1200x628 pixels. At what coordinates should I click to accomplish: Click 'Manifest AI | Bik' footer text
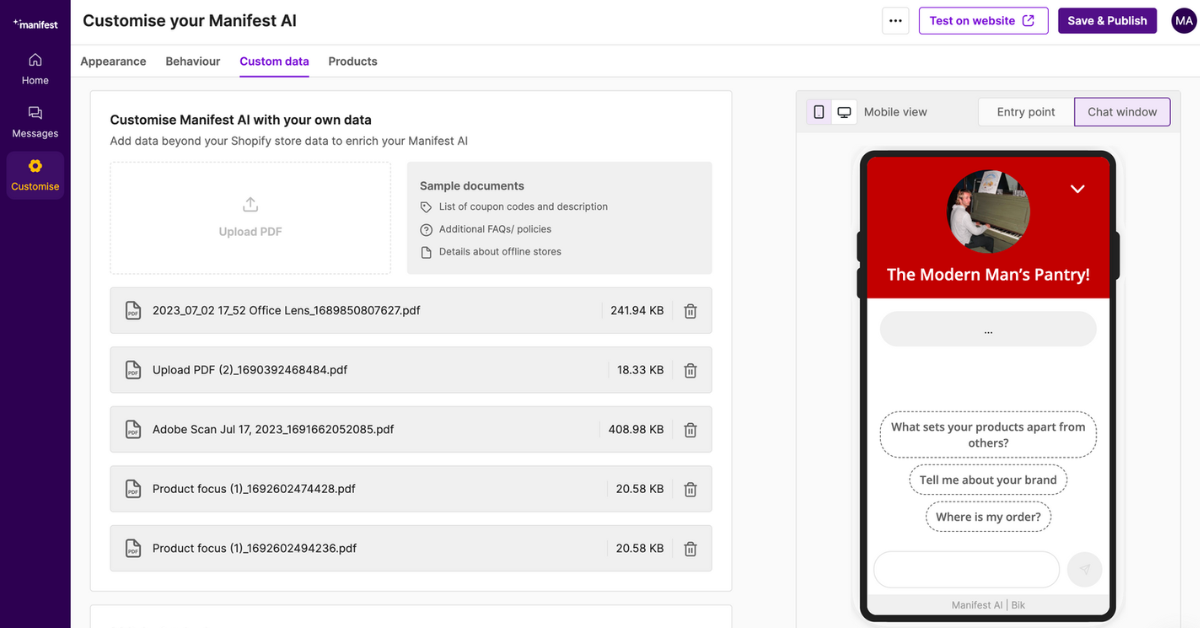tap(988, 605)
